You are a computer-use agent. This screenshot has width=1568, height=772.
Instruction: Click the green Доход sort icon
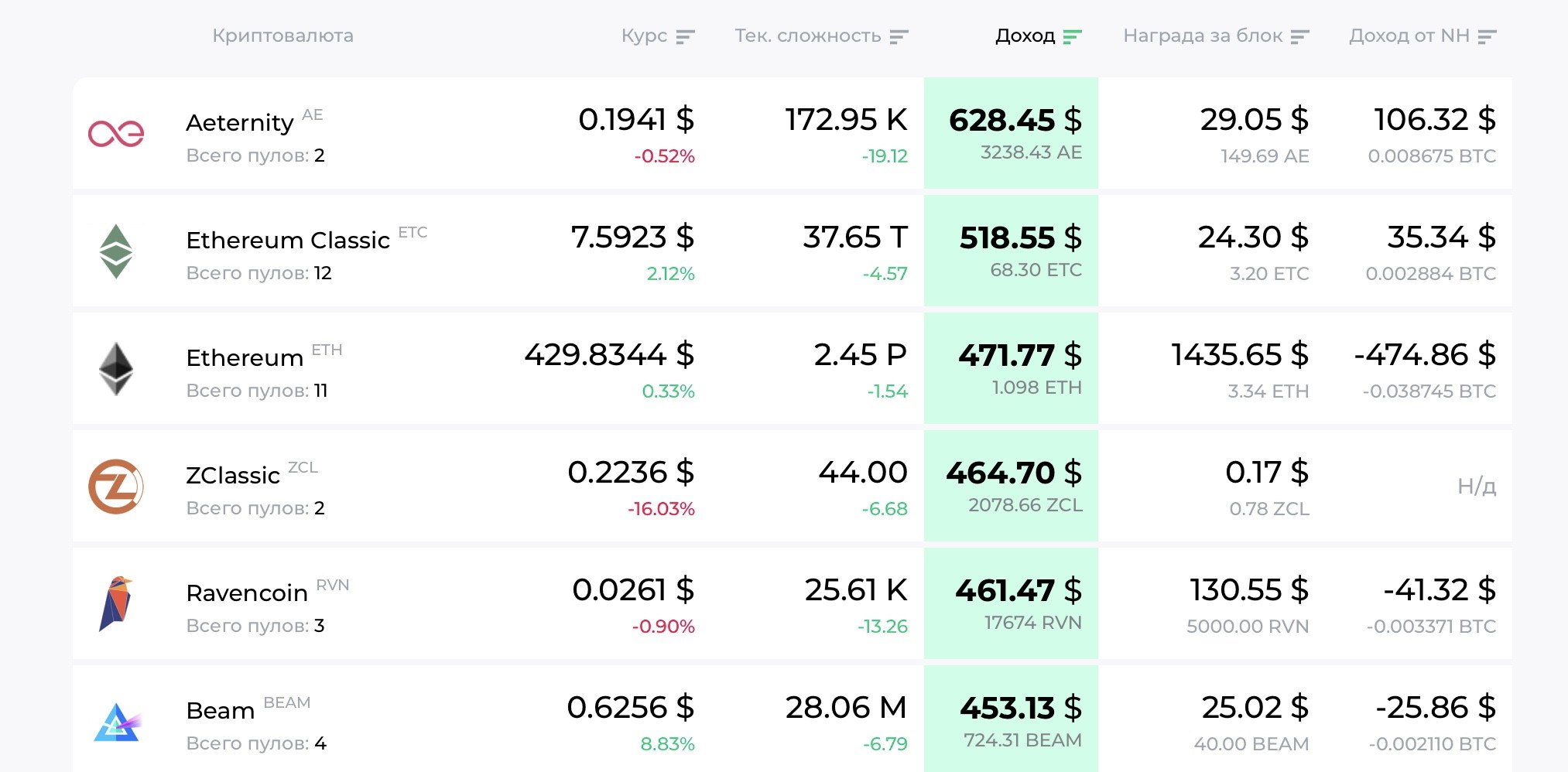click(1072, 36)
